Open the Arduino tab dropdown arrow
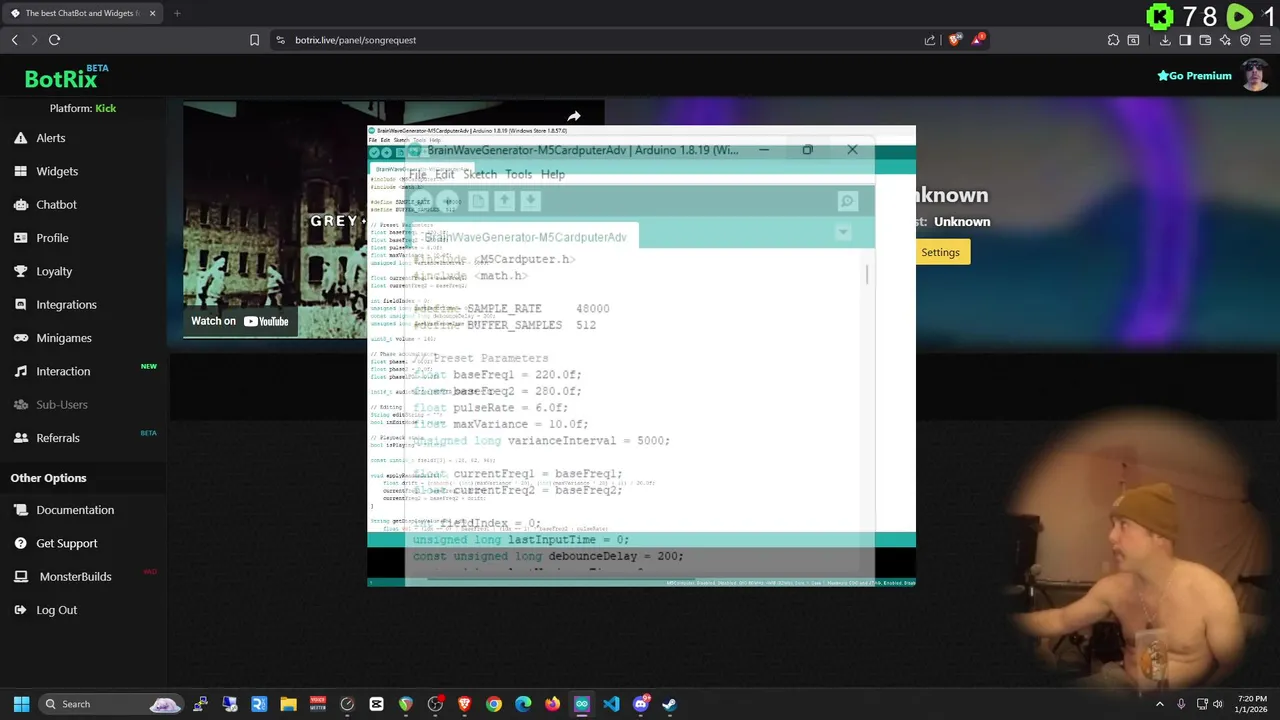 click(843, 232)
